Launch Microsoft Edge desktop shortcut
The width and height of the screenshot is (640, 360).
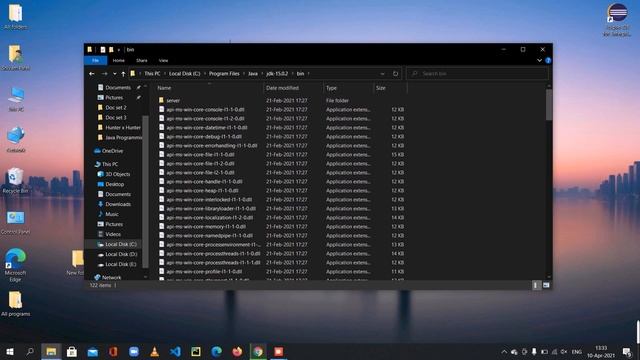click(x=16, y=265)
